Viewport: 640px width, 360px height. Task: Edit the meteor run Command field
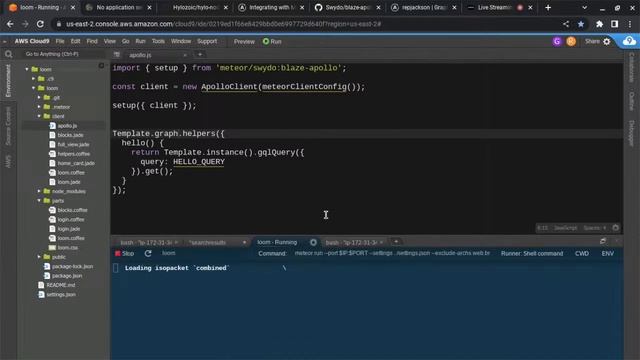tap(392, 253)
